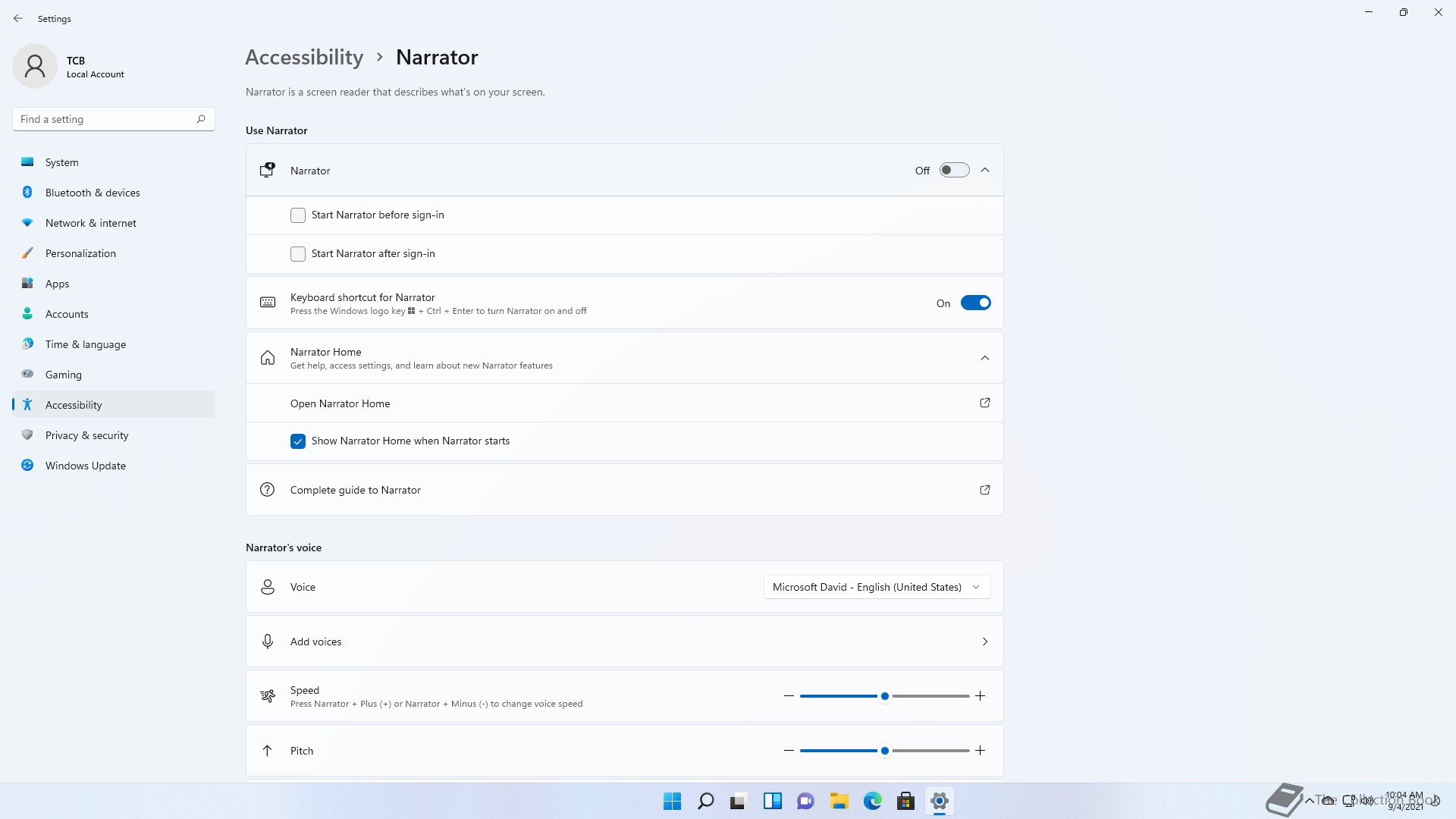Image resolution: width=1456 pixels, height=819 pixels.
Task: Open the Windows Start menu on the taskbar
Action: [x=672, y=801]
